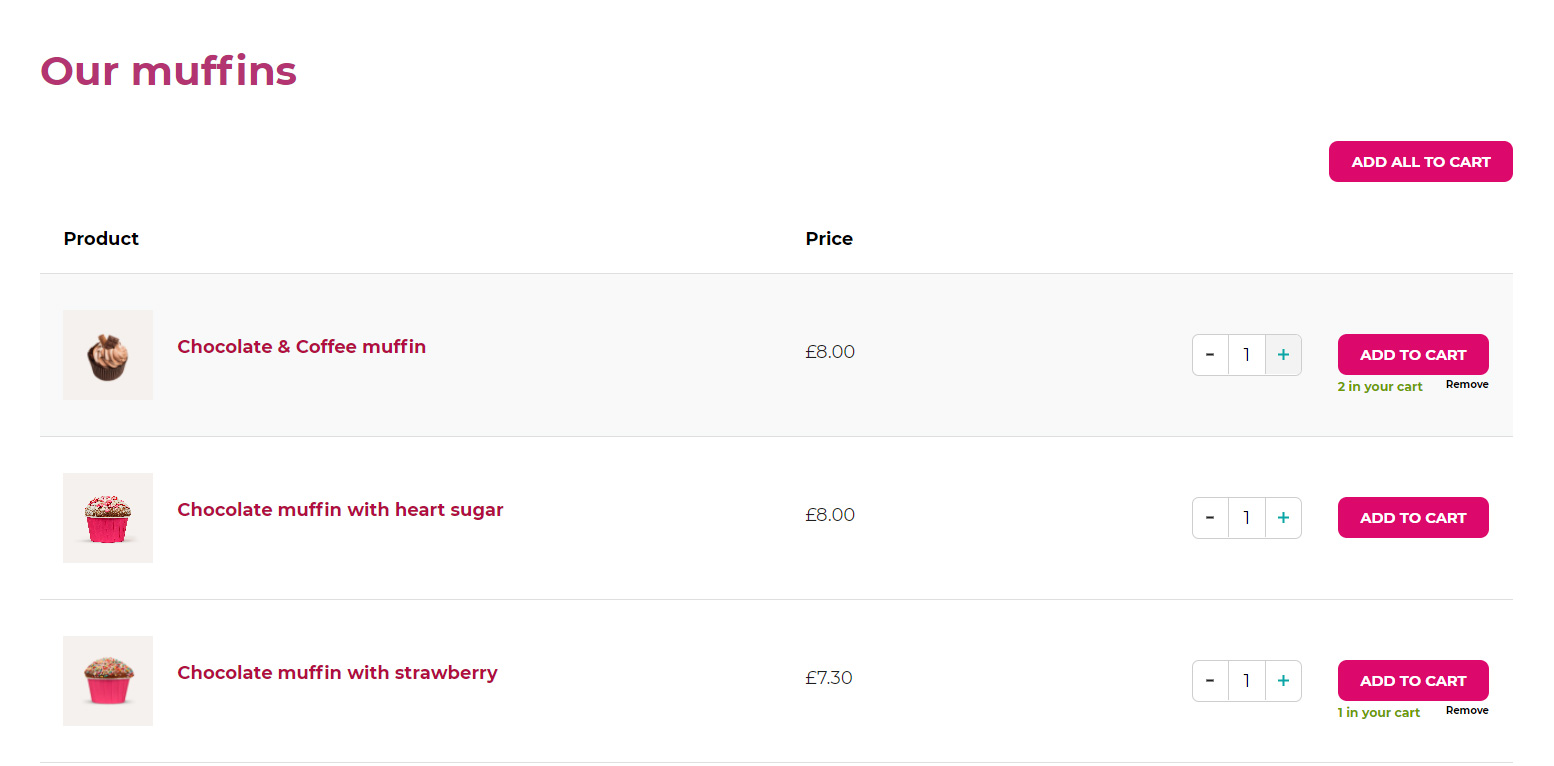Decrease quantity for Chocolate muffin with strawberry

click(x=1210, y=681)
